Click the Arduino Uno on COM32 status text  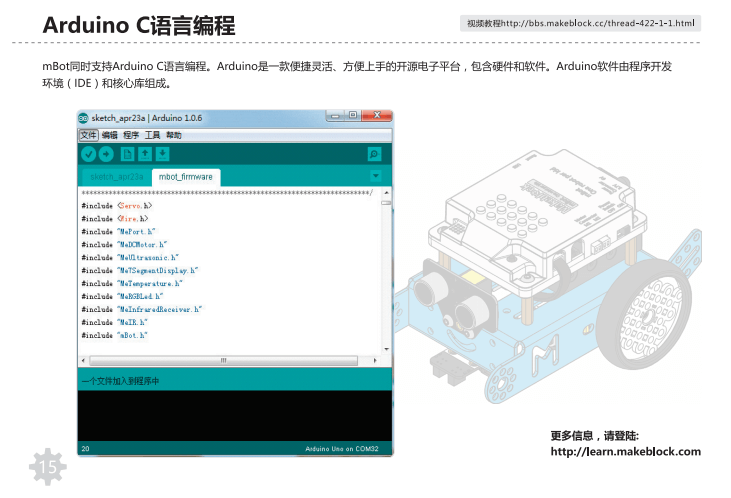click(x=342, y=449)
